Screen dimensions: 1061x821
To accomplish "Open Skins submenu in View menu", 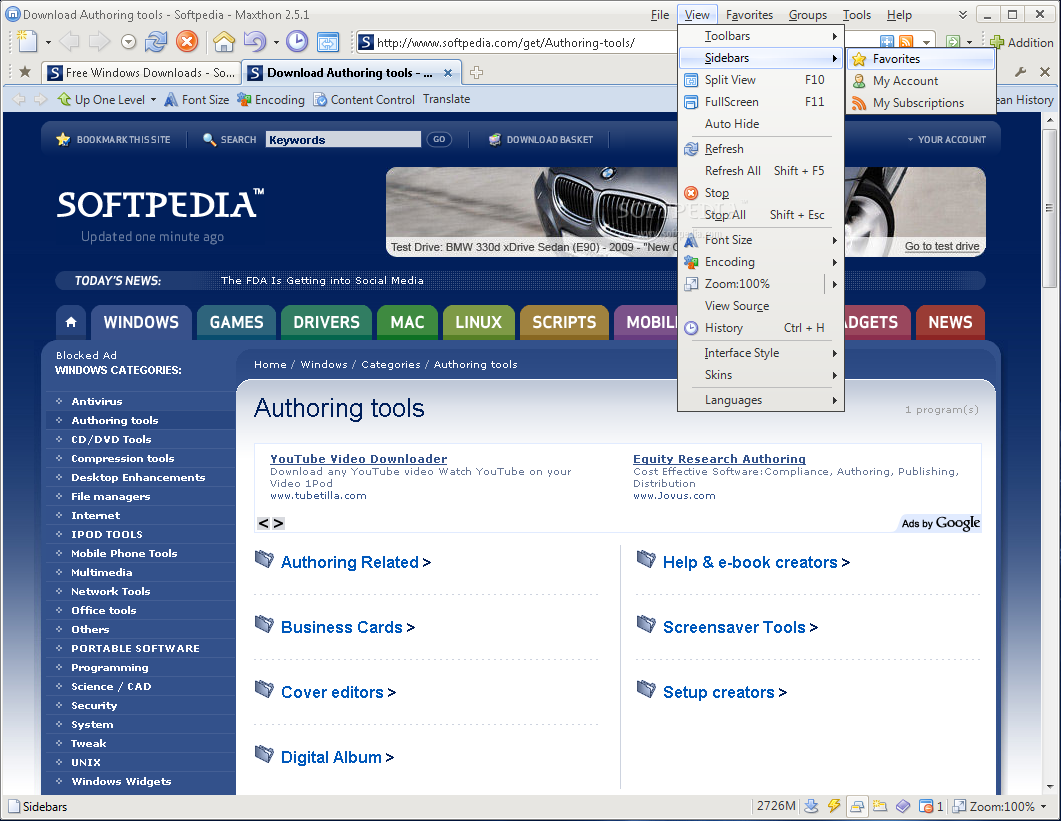I will pyautogui.click(x=761, y=375).
